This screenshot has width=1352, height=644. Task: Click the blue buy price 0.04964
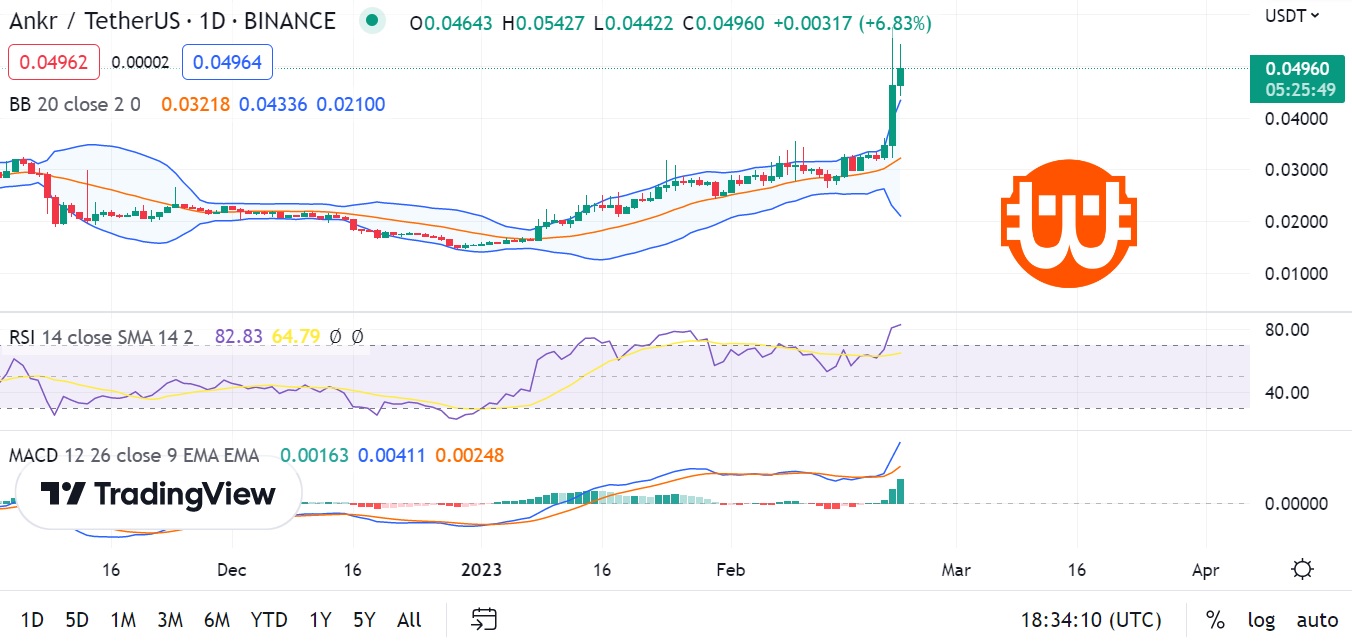pos(228,63)
